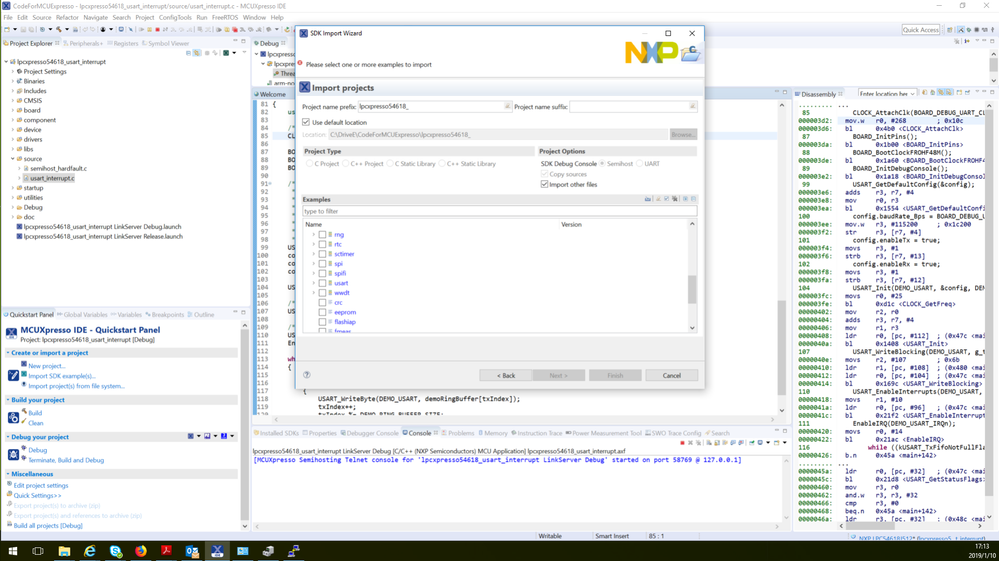Expand the startup folder in Project Explorer

coord(13,188)
